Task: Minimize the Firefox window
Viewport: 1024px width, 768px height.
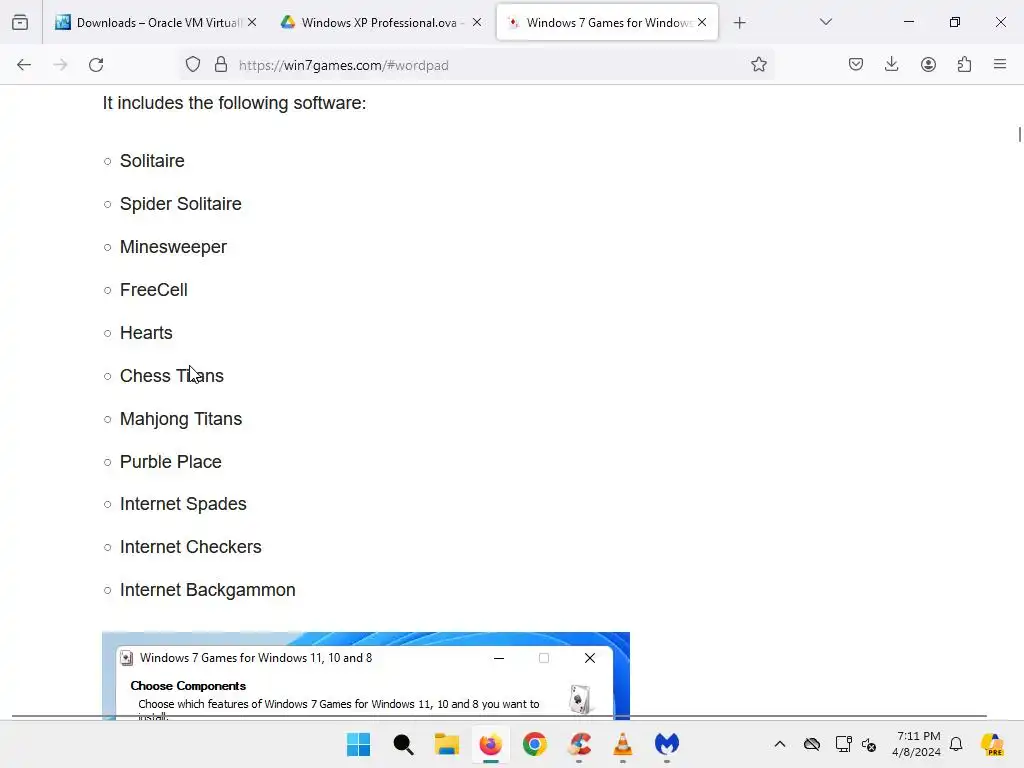Action: pyautogui.click(x=908, y=22)
